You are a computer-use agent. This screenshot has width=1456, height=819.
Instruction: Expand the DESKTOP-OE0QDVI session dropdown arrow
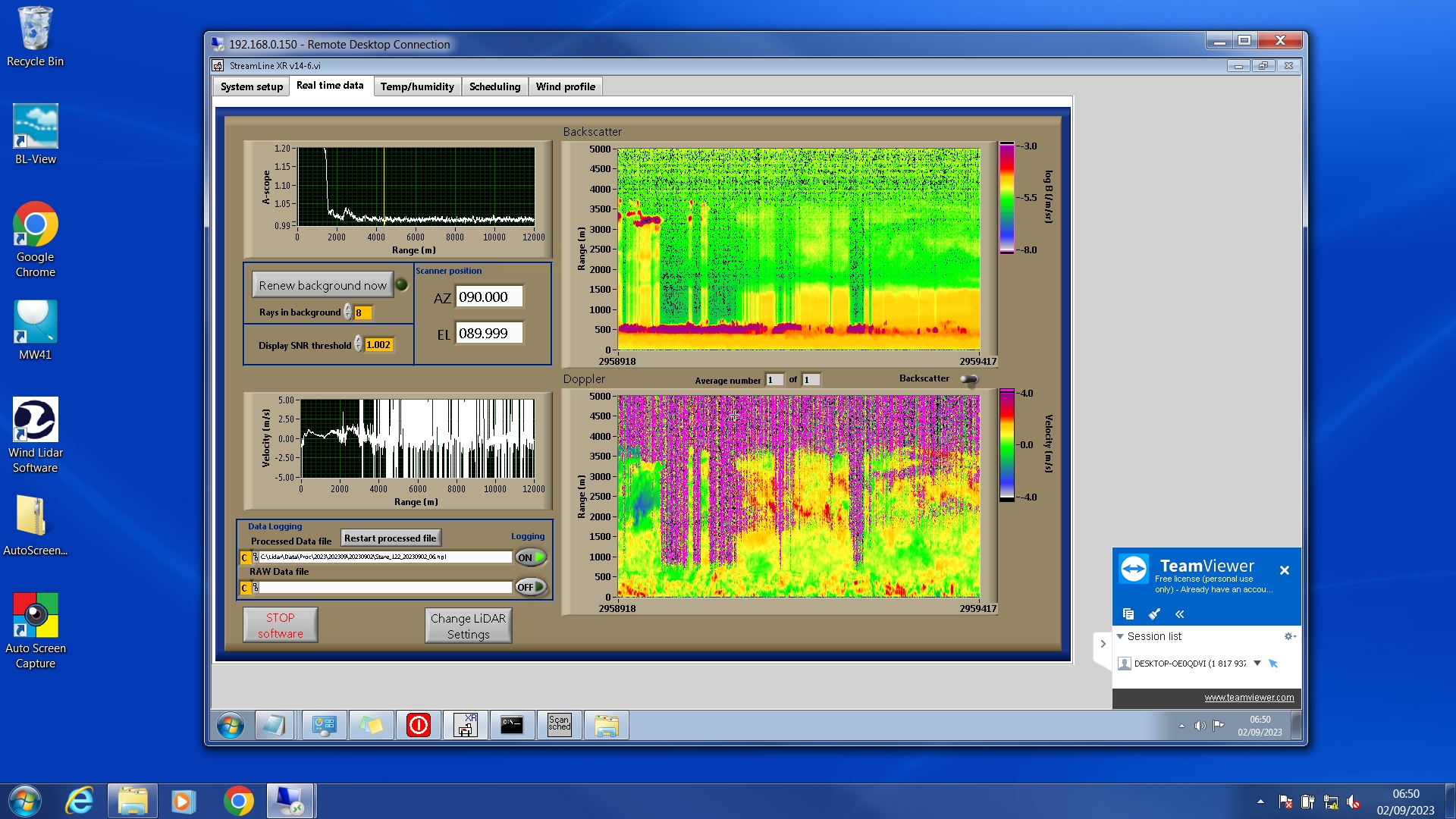tap(1257, 664)
